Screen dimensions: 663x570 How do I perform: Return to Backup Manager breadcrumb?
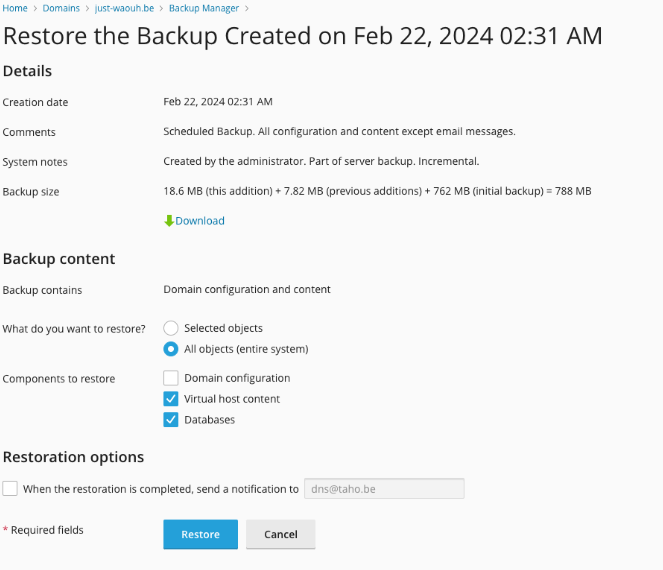point(203,8)
